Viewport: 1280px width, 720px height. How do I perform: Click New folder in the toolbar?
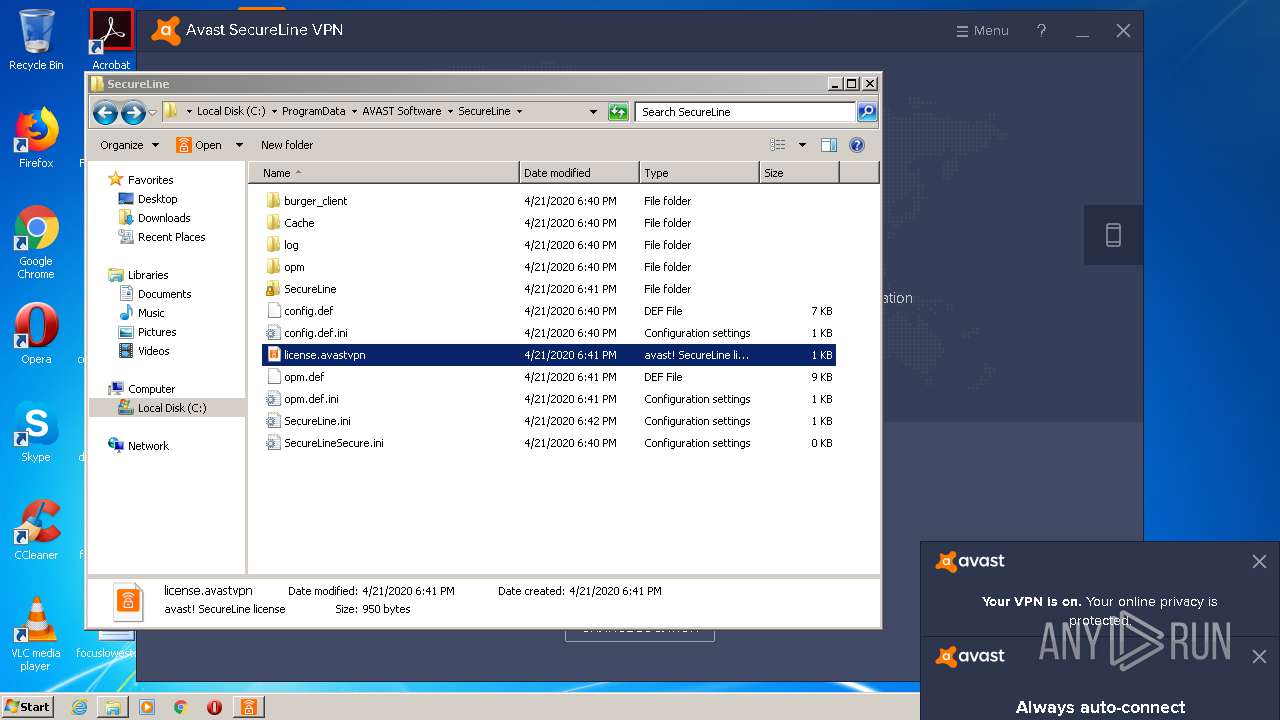(287, 145)
